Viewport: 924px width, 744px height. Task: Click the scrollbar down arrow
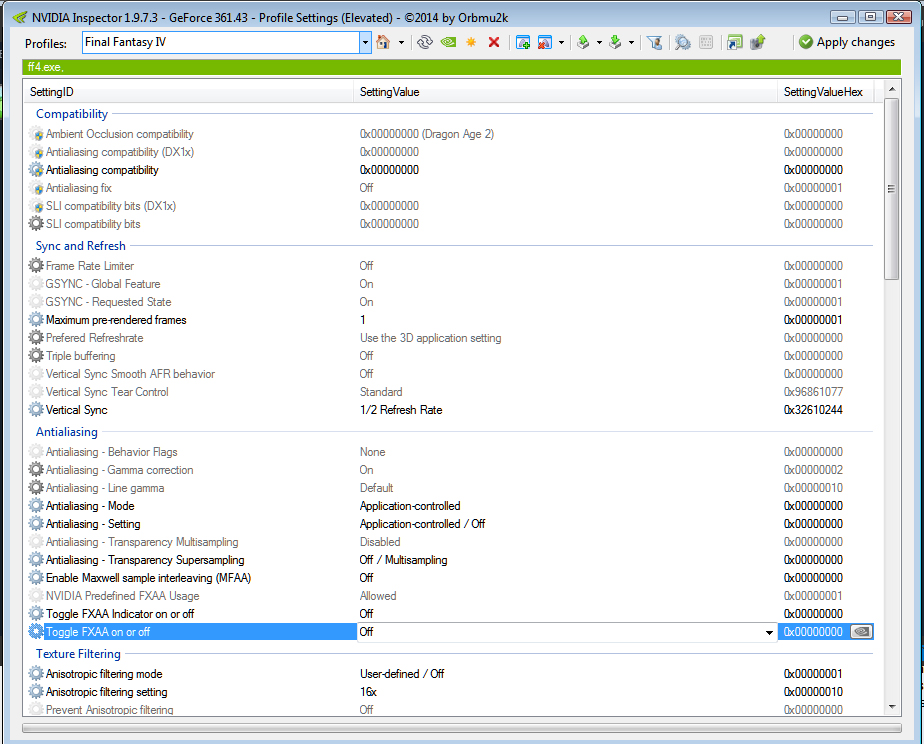(x=891, y=707)
